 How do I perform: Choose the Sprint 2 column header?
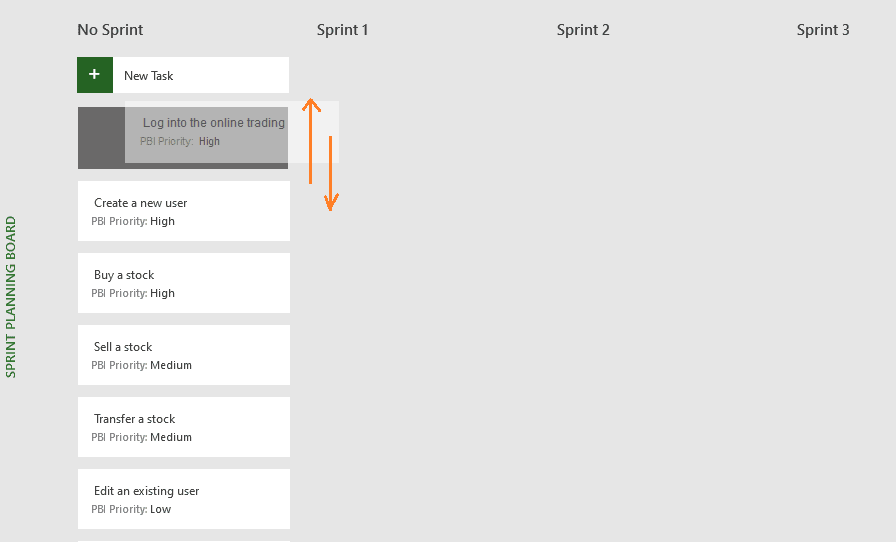click(583, 30)
